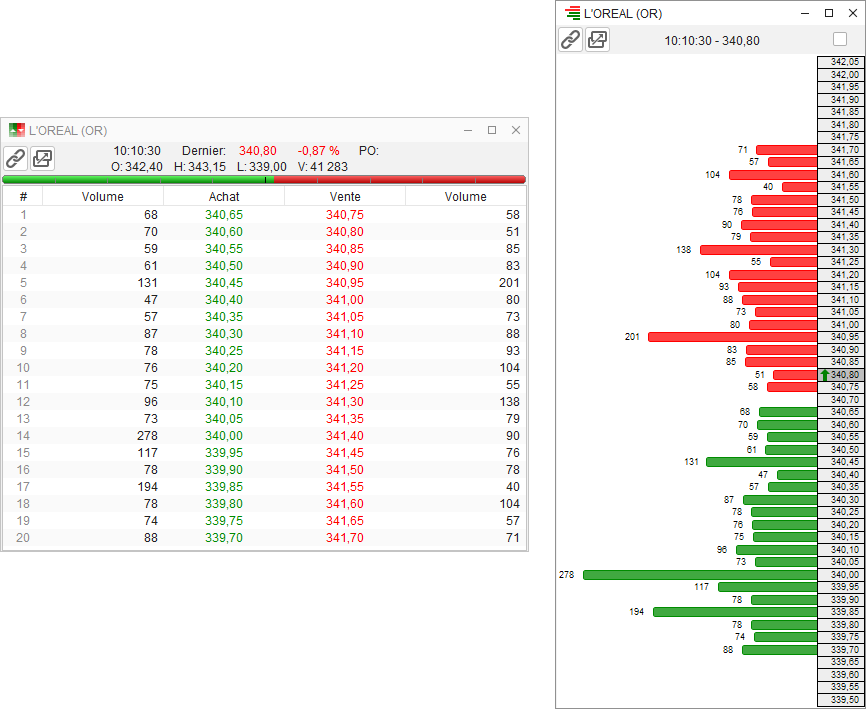This screenshot has width=866, height=709.
Task: Click the Dernier value 340,80
Action: 257,151
